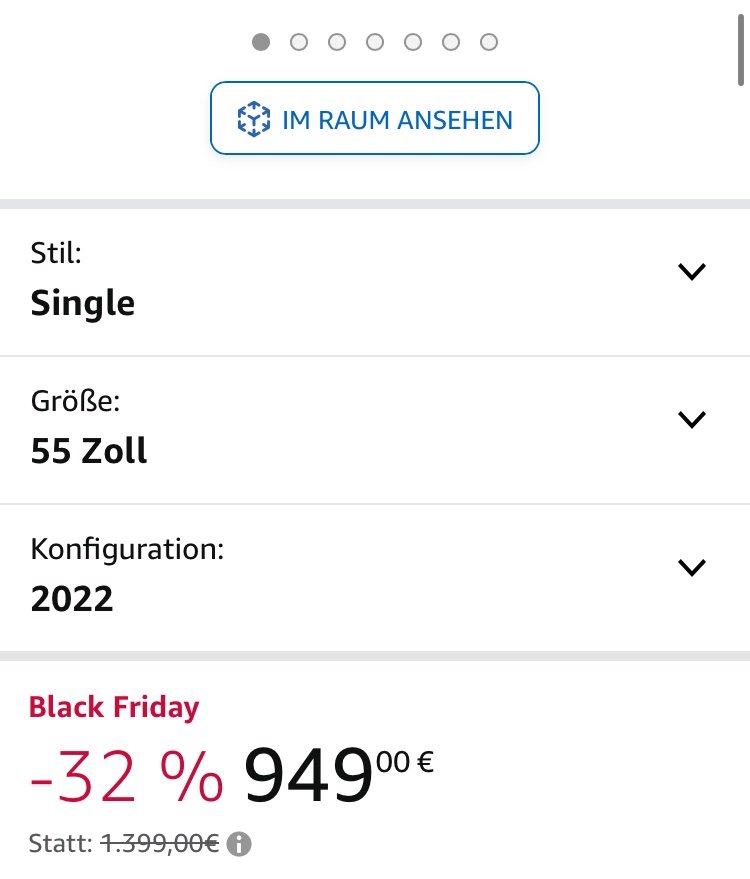Open the size selector showing 55 Zoll
The height and width of the screenshot is (879, 750).
click(x=375, y=430)
